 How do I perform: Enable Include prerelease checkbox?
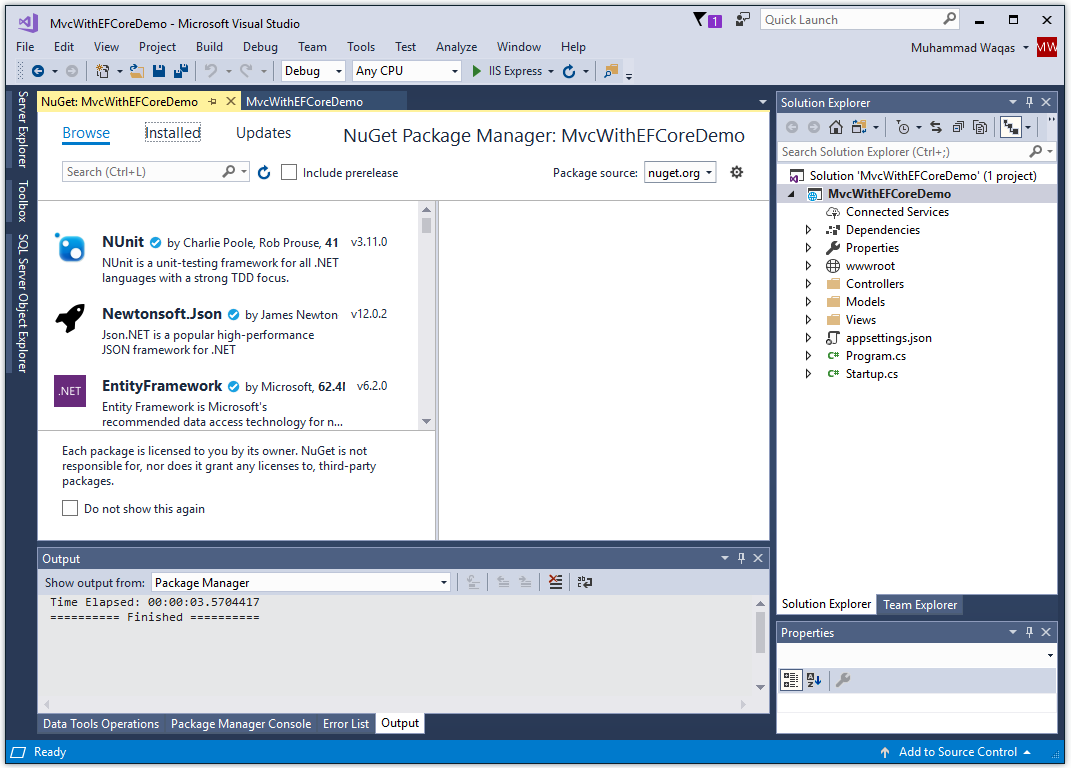289,172
